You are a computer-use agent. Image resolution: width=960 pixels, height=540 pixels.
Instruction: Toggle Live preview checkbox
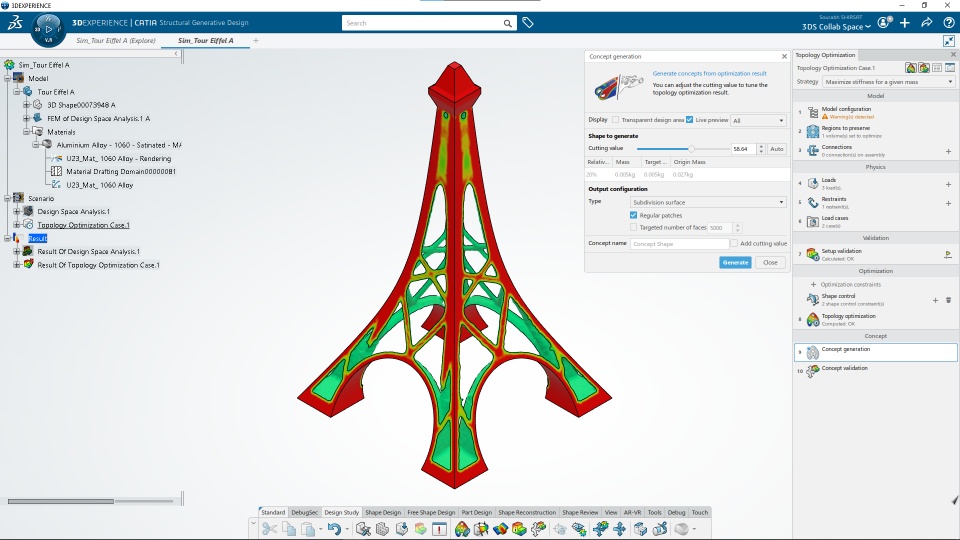(x=689, y=120)
